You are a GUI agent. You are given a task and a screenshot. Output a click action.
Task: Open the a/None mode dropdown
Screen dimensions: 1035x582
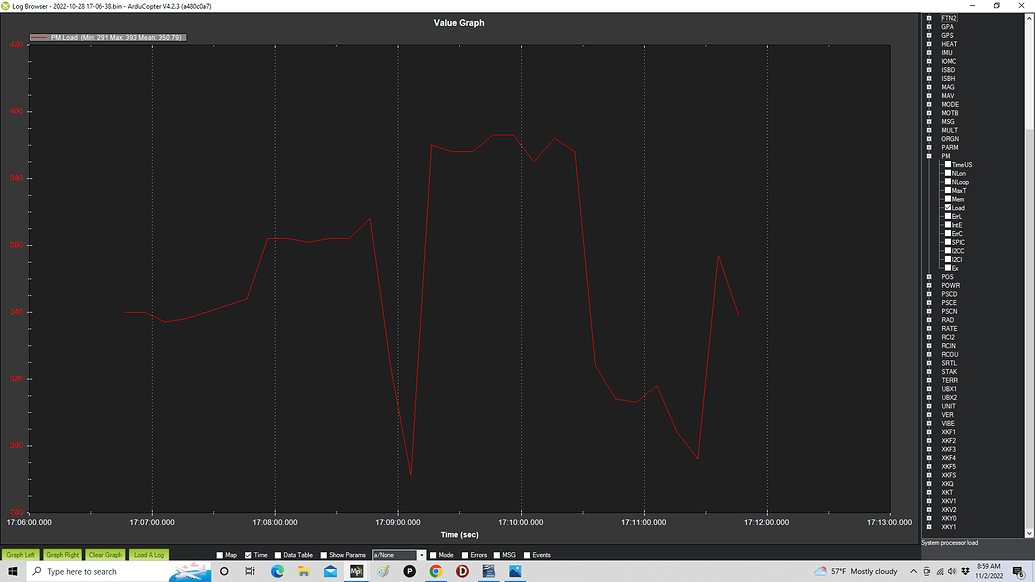(x=421, y=554)
